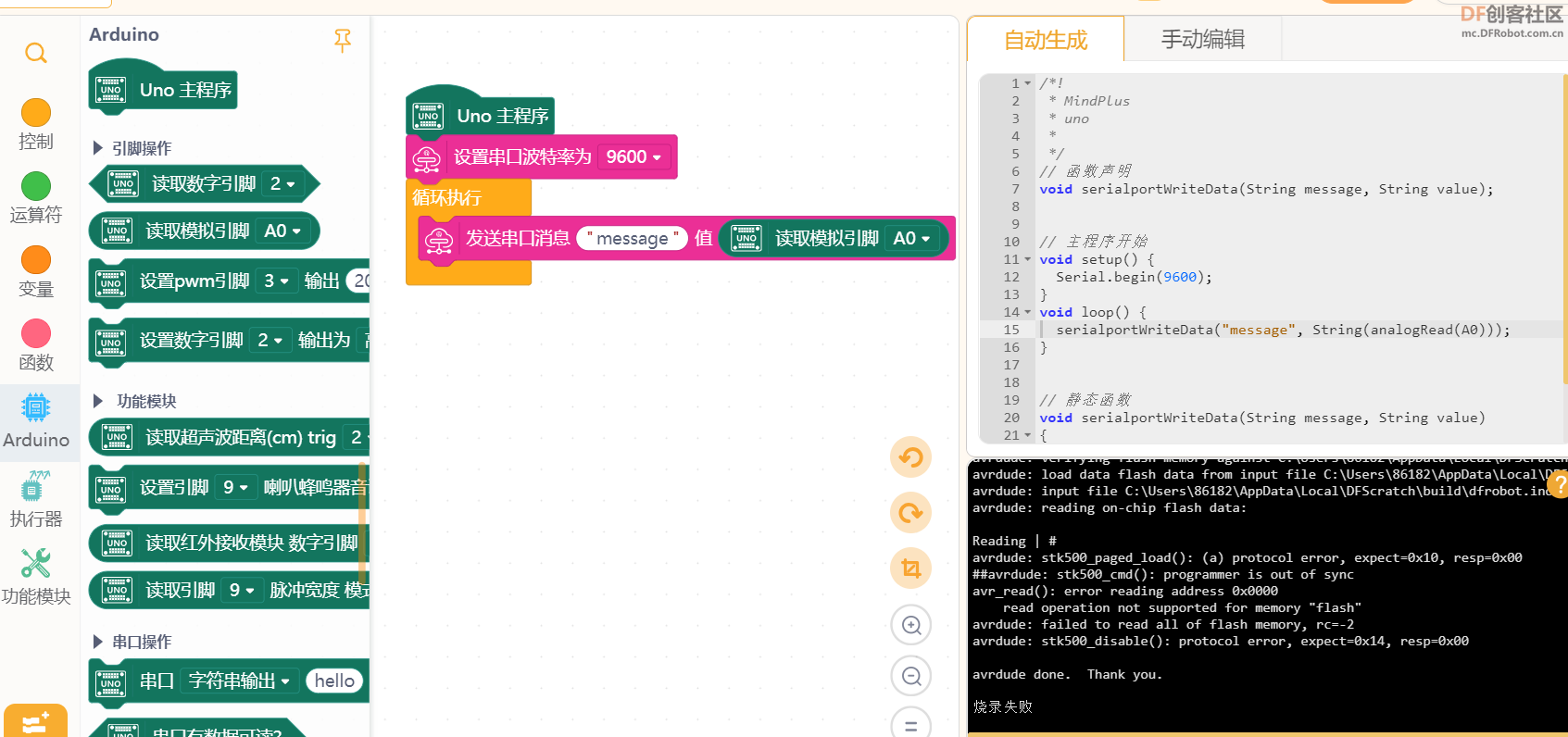Click the "message" text input on block

coord(633,239)
